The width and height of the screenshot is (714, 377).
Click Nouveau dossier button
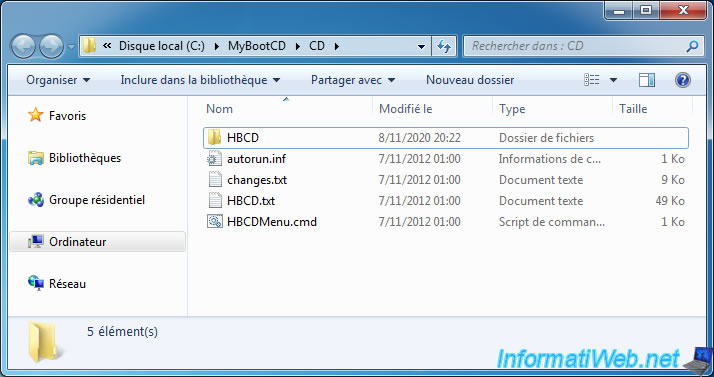470,80
